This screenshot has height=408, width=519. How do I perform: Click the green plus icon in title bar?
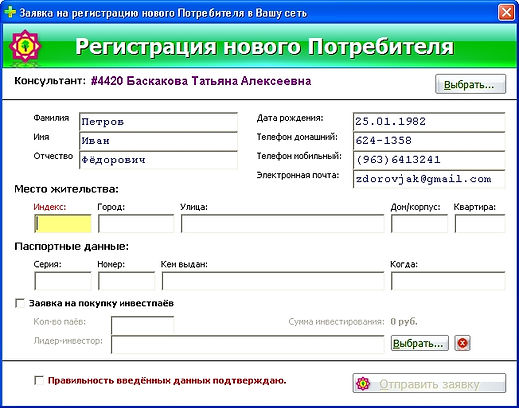(x=10, y=12)
